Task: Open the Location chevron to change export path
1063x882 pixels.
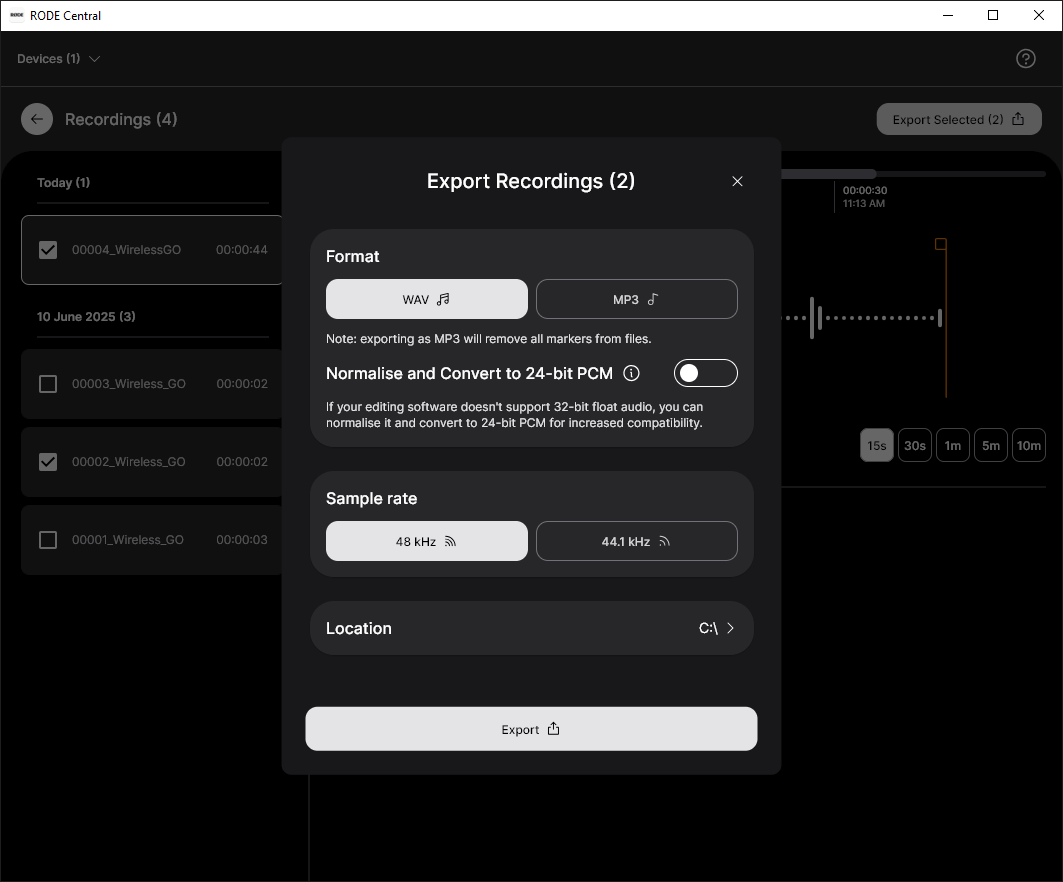Action: click(x=729, y=628)
